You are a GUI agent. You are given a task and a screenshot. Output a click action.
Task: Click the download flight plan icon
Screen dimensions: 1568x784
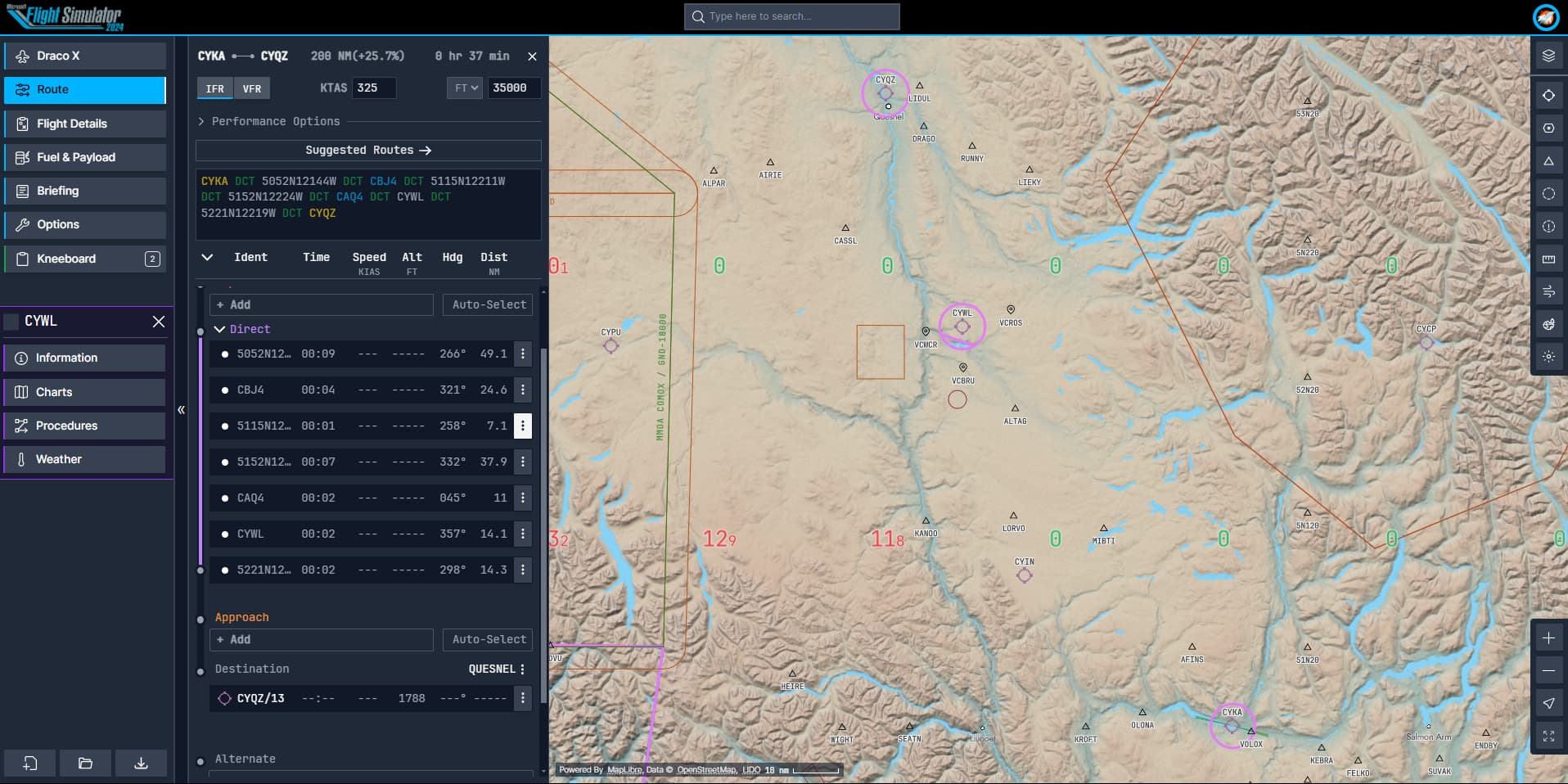[140, 763]
